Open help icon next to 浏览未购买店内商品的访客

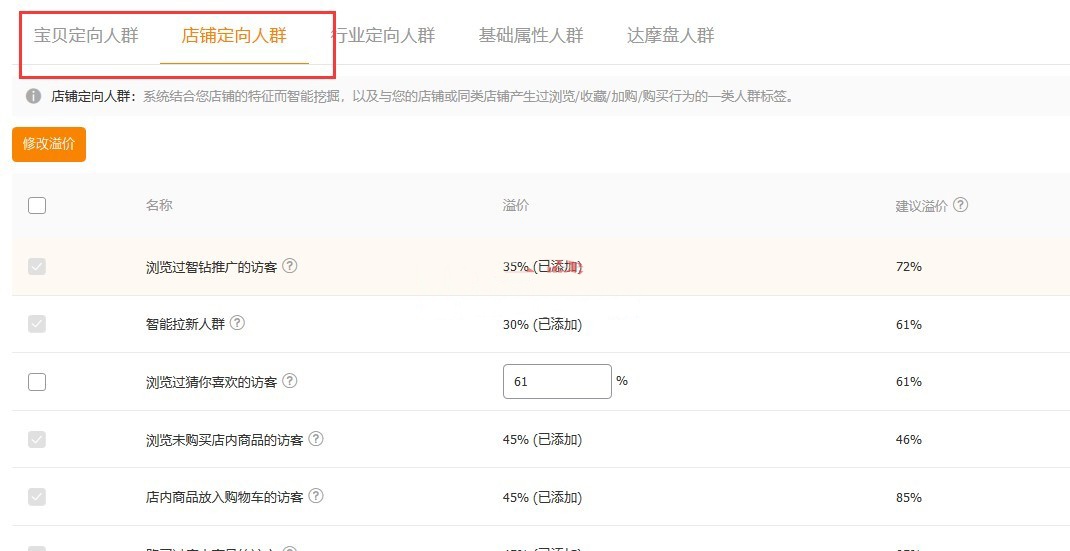point(316,438)
